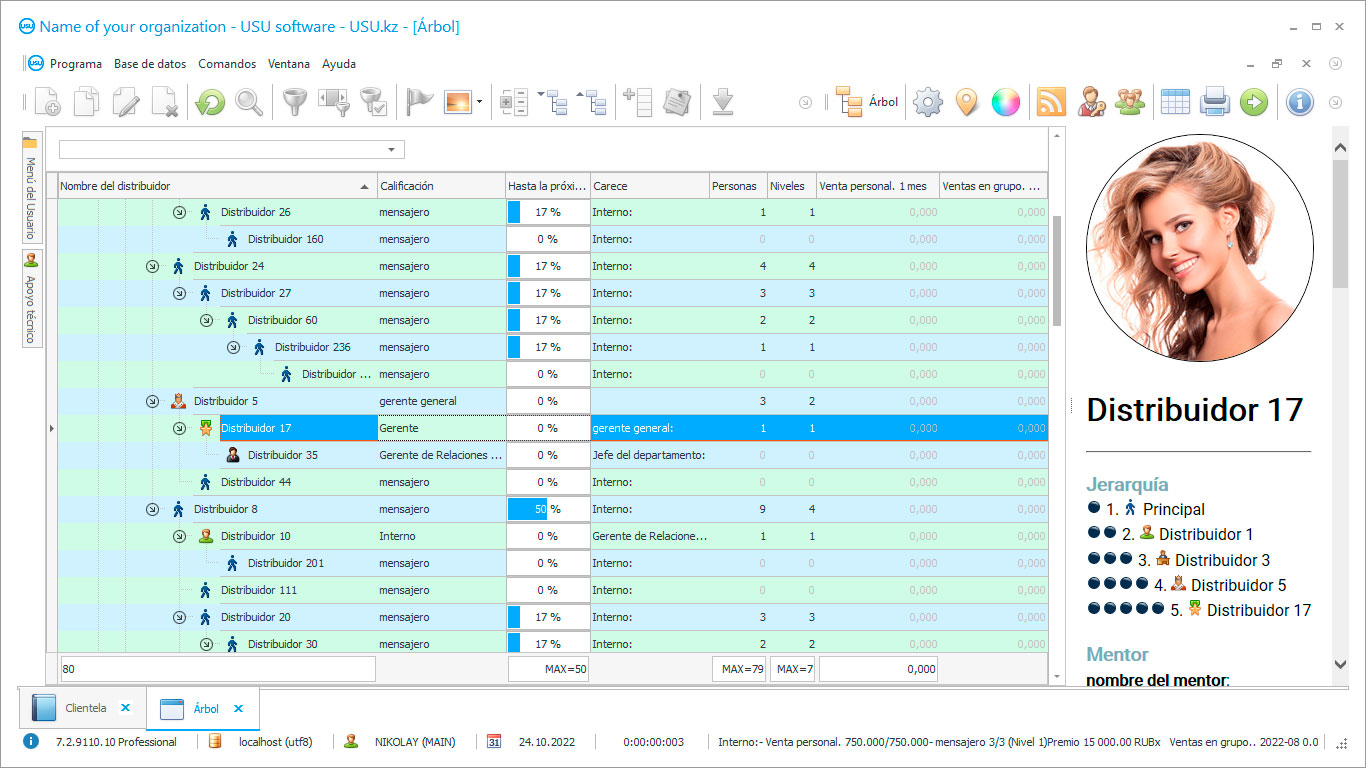Click the new record icon in toolbar

point(47,102)
